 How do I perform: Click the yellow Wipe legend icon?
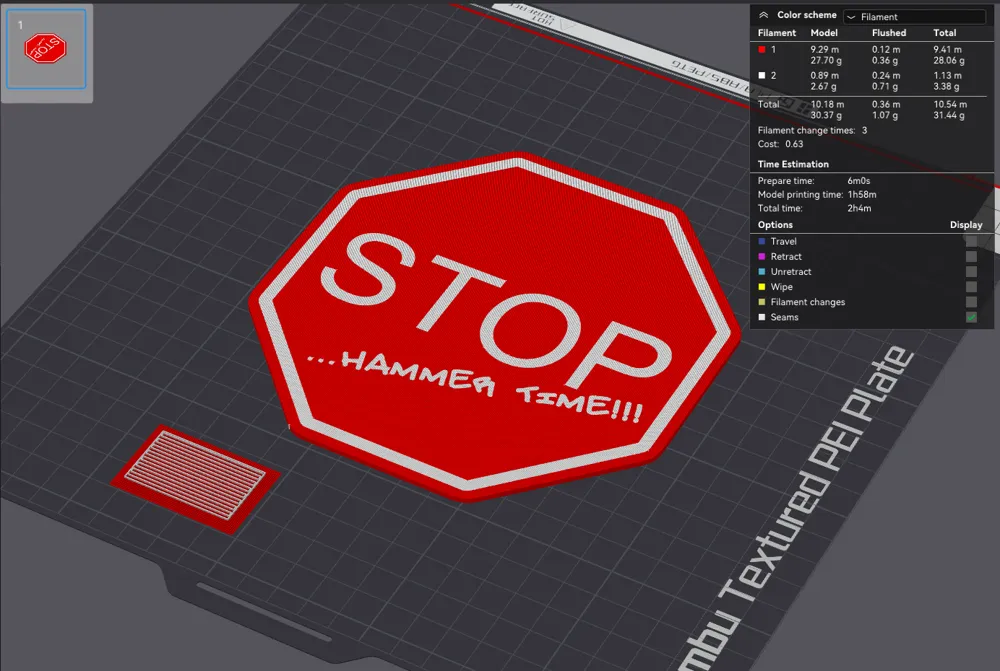(761, 286)
